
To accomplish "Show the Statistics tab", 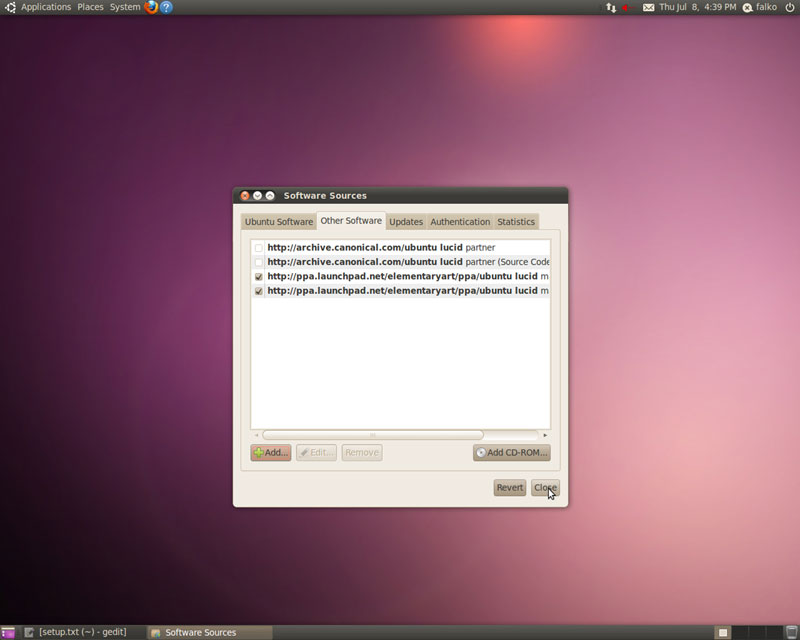I will pyautogui.click(x=516, y=221).
